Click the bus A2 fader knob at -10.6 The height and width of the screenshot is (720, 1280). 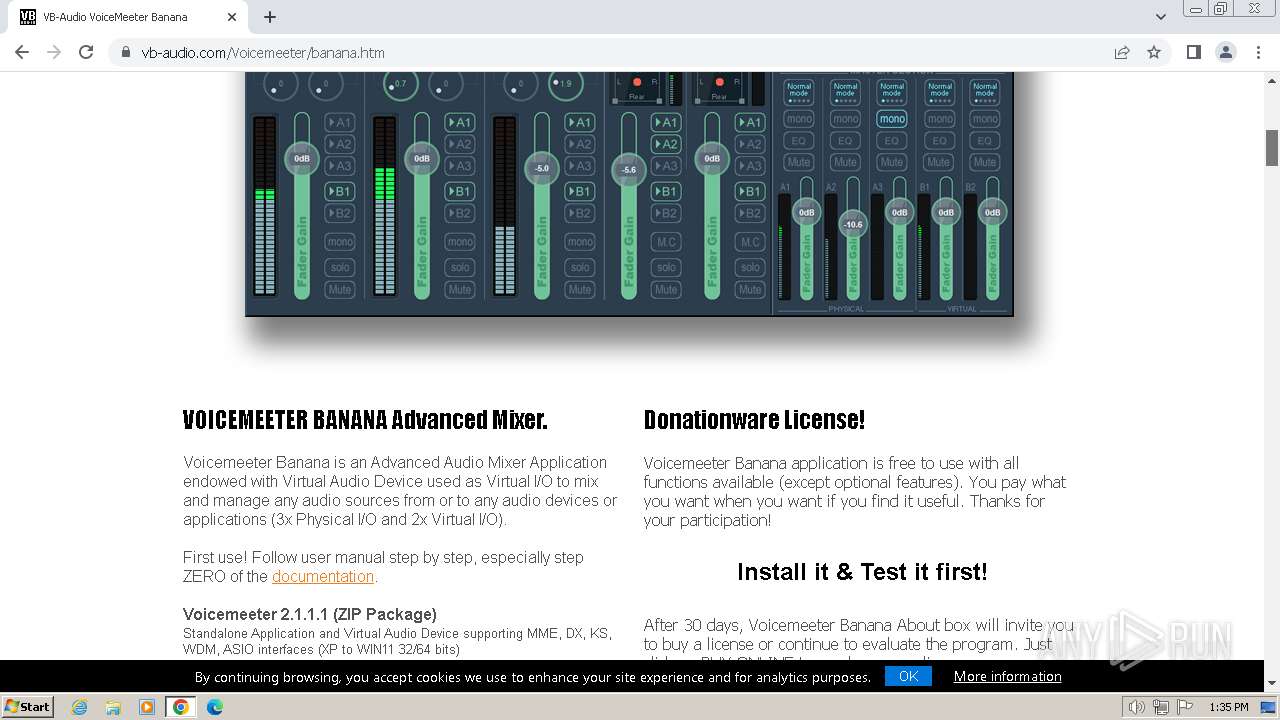(853, 225)
